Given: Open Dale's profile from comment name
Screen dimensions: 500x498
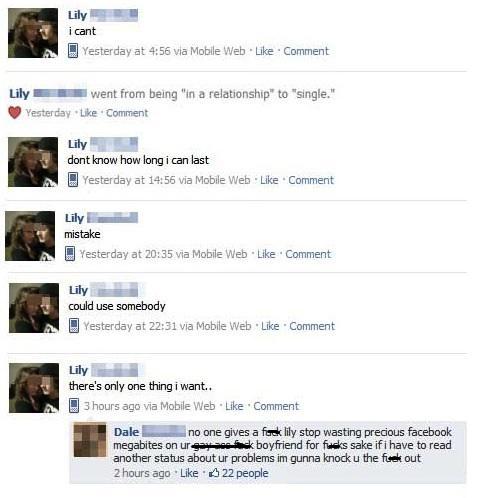Looking at the screenshot, I should 126,432.
